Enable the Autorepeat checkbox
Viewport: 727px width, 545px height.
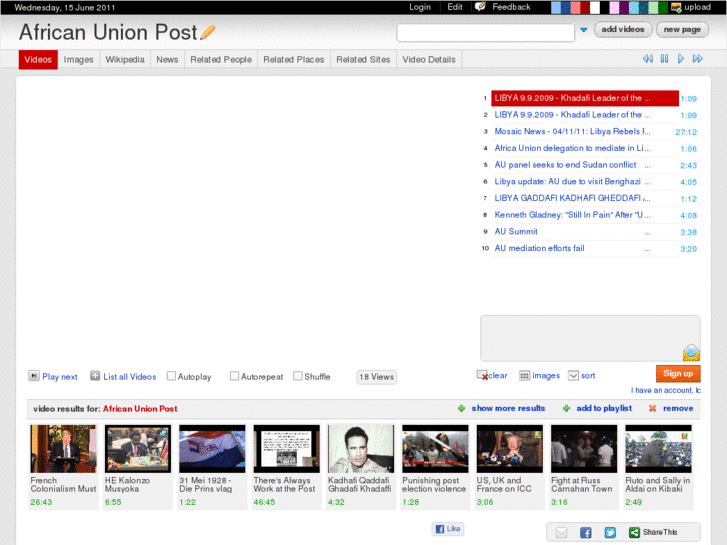234,376
